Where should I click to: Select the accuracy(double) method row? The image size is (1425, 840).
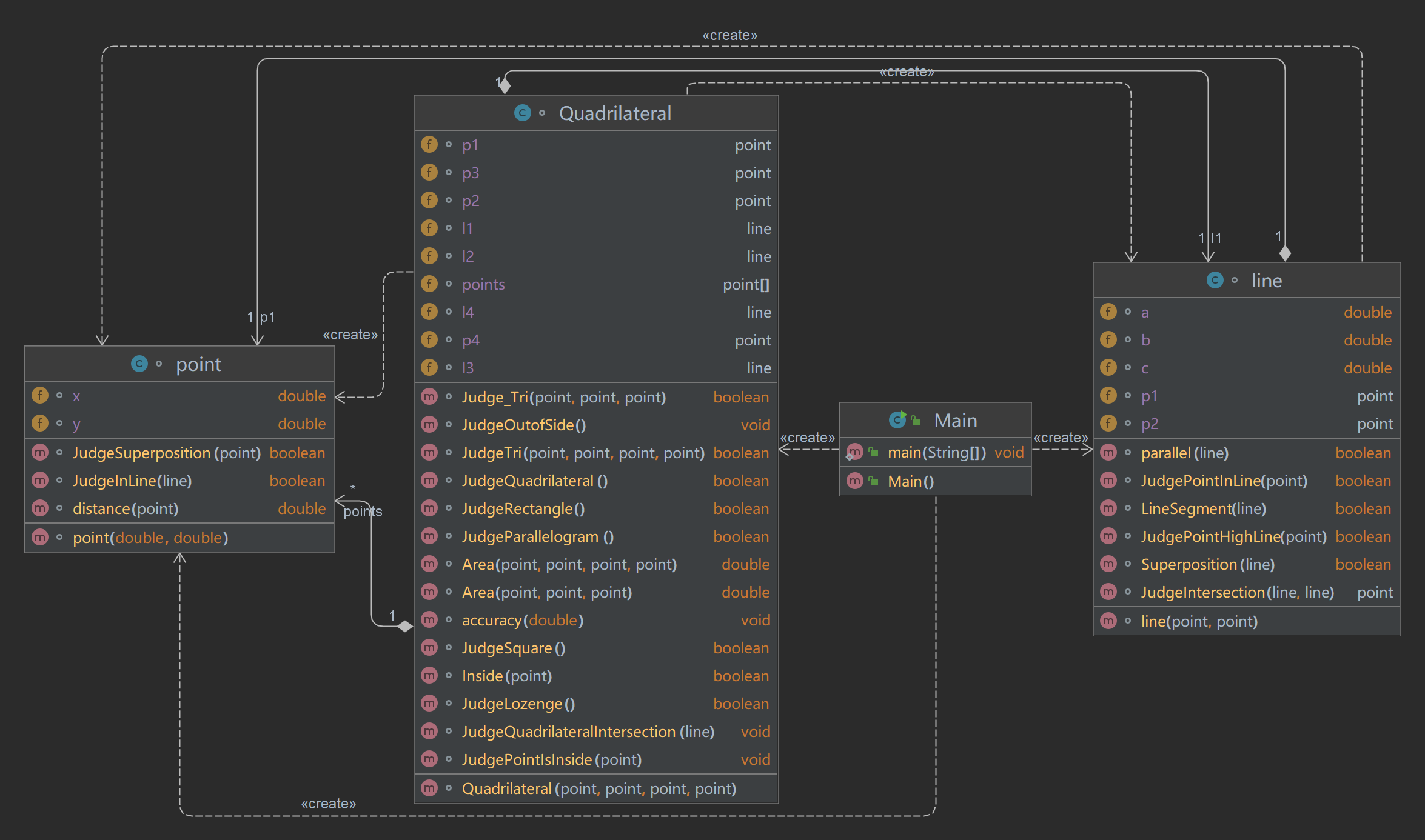522,620
